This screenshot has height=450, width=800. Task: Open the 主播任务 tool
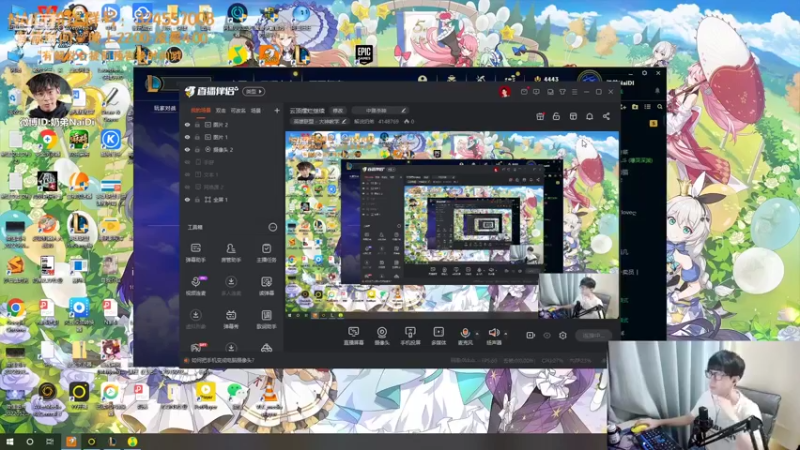266,253
